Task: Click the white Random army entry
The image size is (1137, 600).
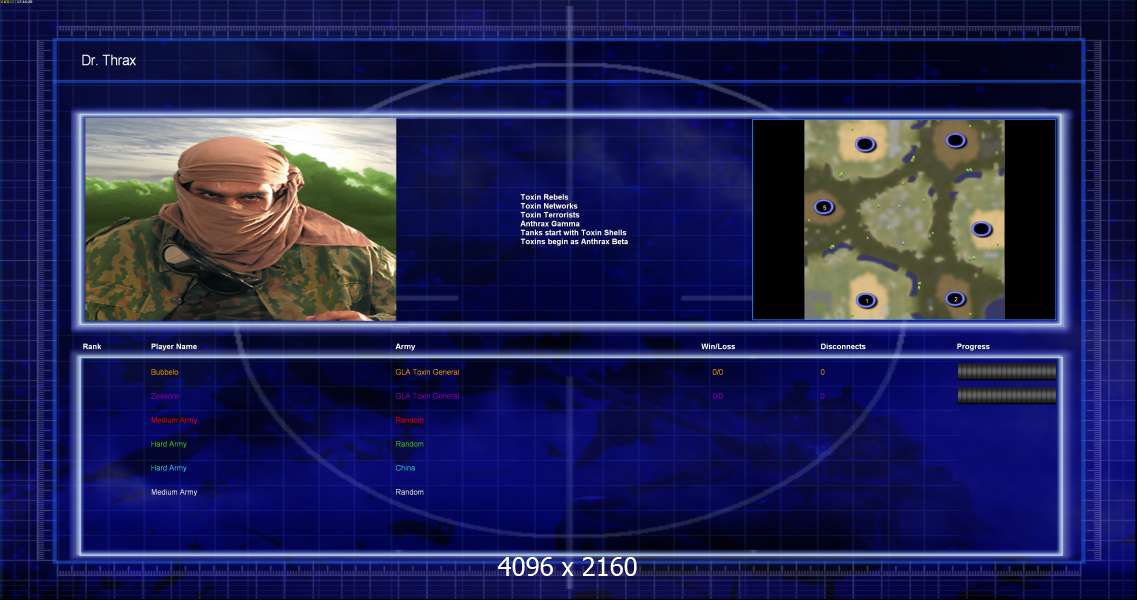Action: coord(410,492)
